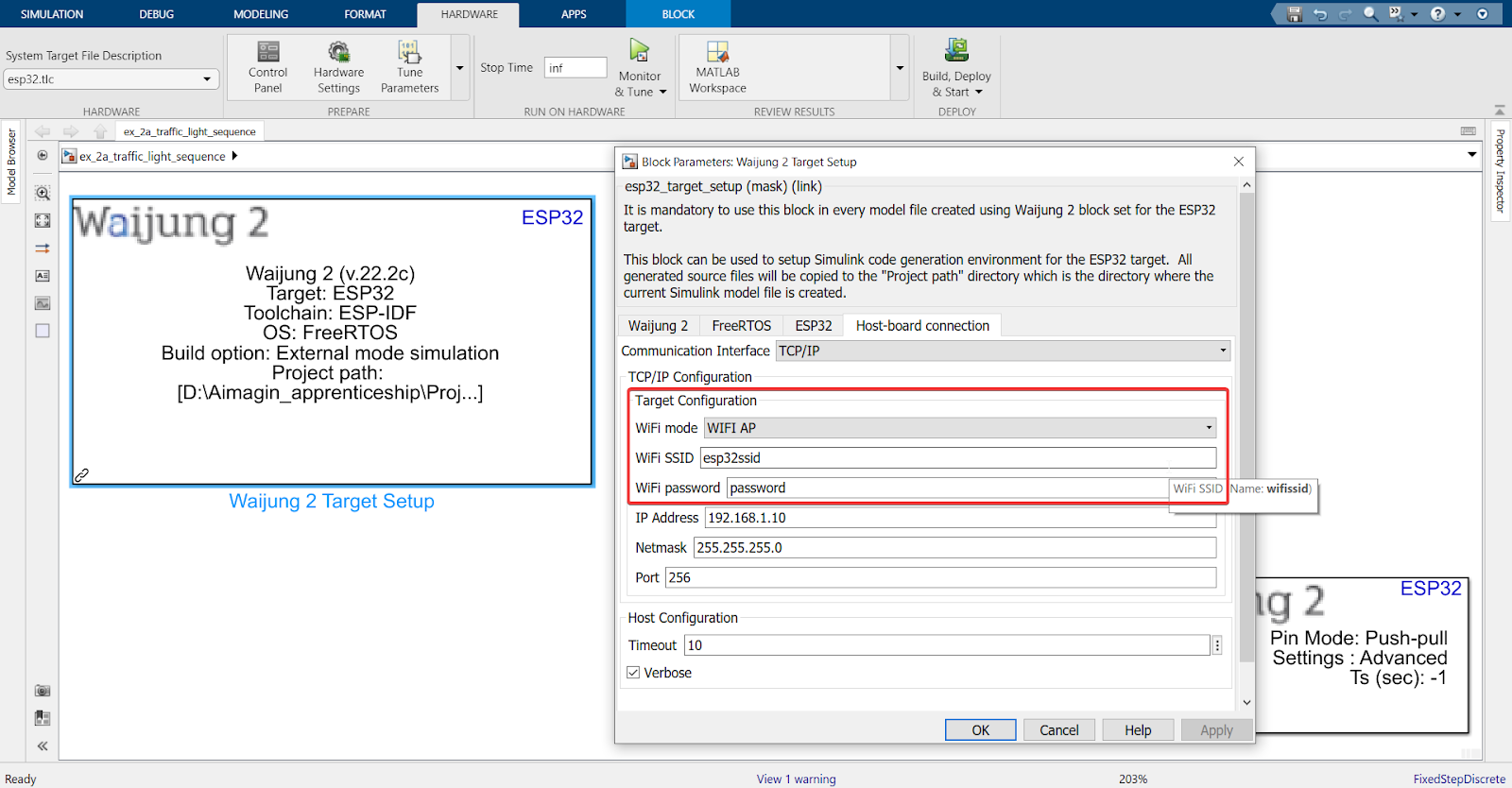The height and width of the screenshot is (788, 1512).
Task: Open Tune Parameters
Action: click(409, 66)
